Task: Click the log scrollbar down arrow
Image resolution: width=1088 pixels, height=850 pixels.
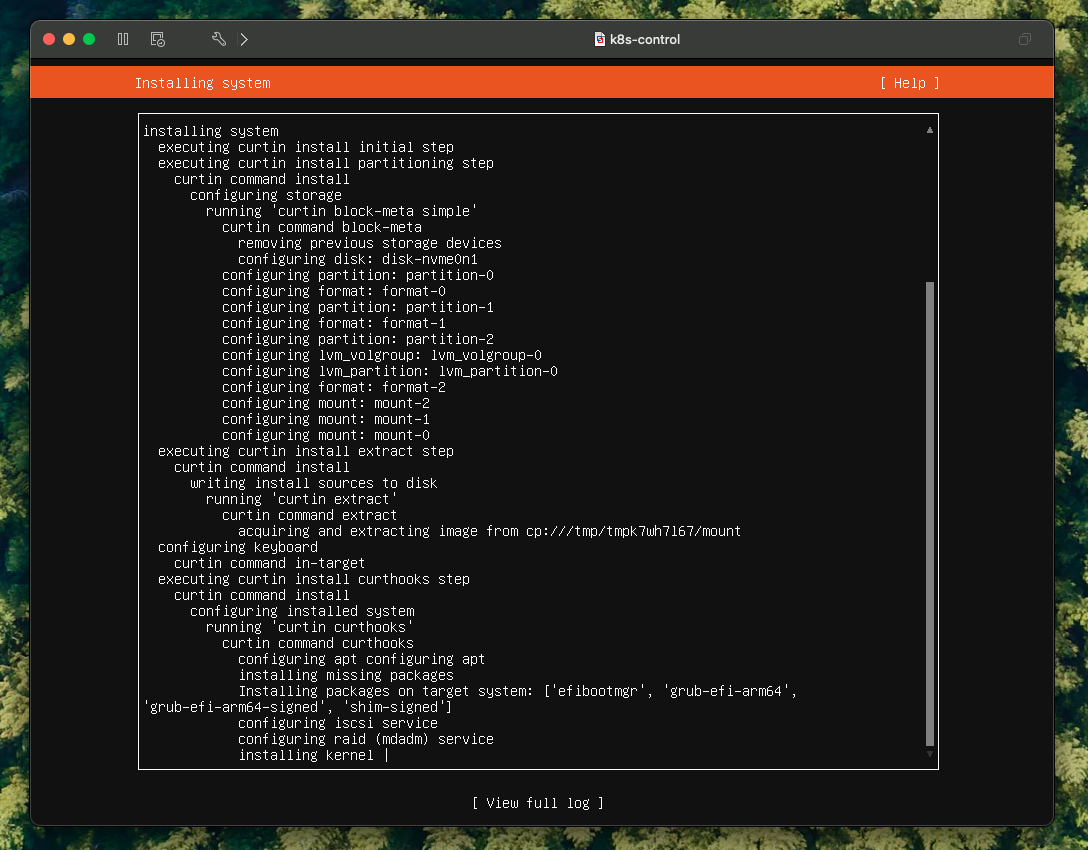Action: click(x=930, y=754)
